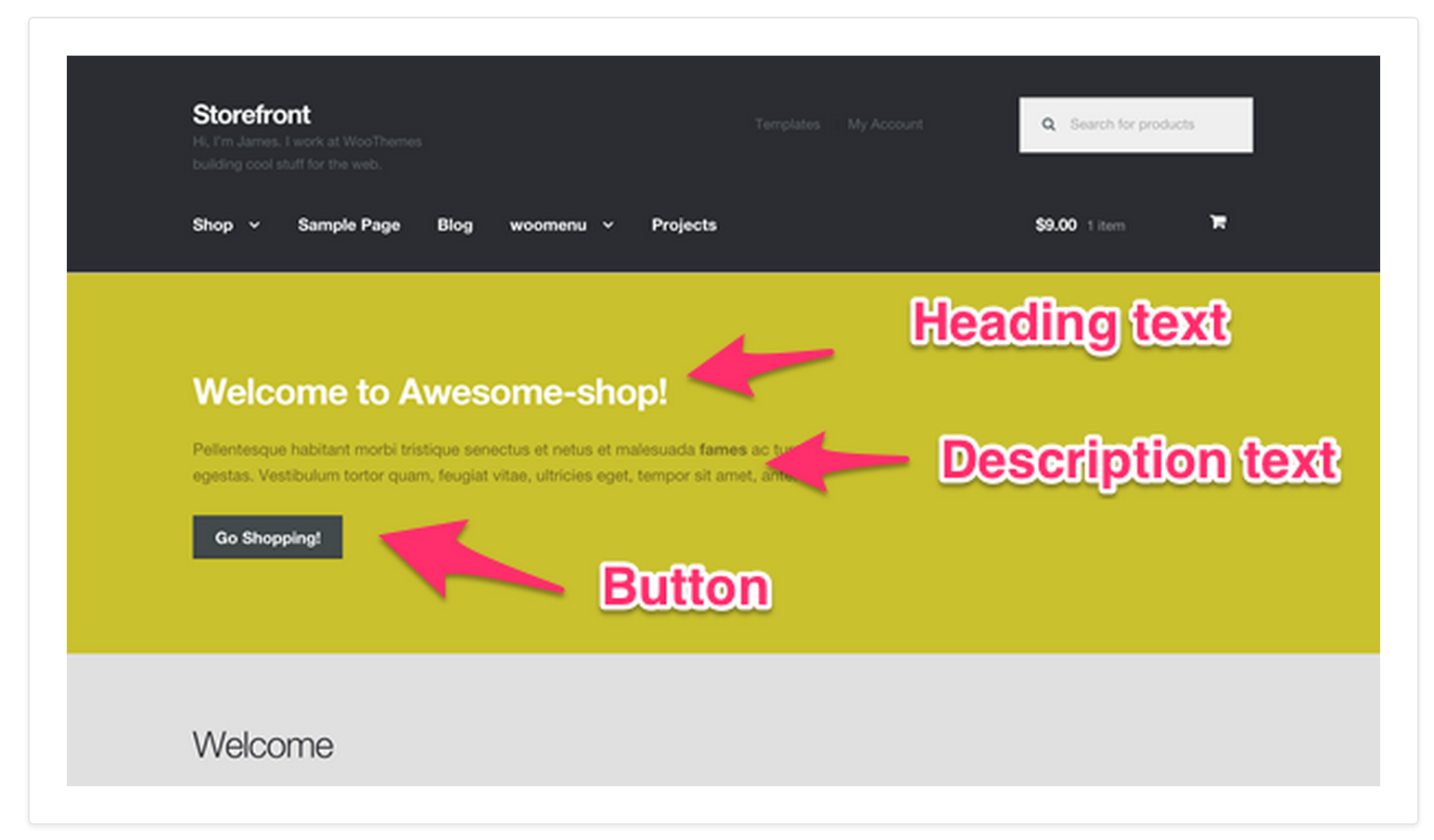View the $9.00 cart total
Viewport: 1434px width, 840px height.
click(1056, 224)
